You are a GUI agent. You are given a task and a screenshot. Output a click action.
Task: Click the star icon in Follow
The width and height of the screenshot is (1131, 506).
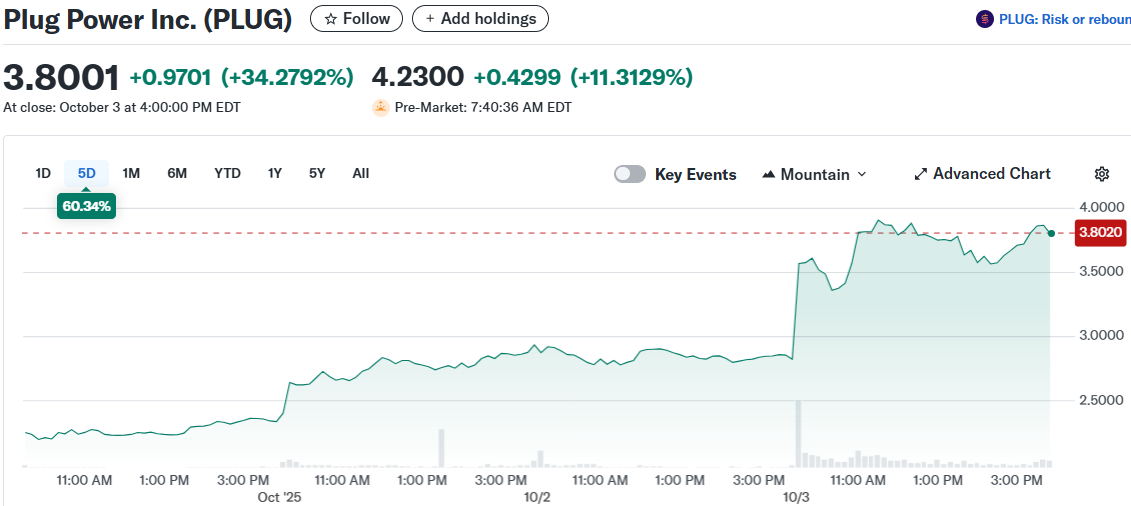(x=330, y=19)
